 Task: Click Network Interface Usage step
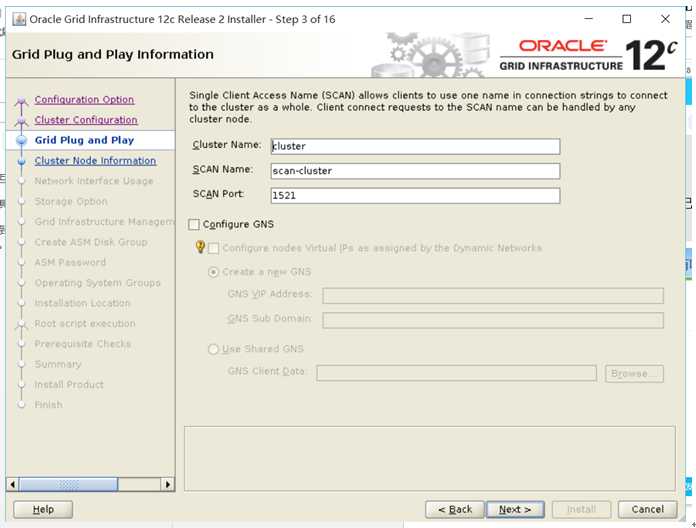pos(94,181)
